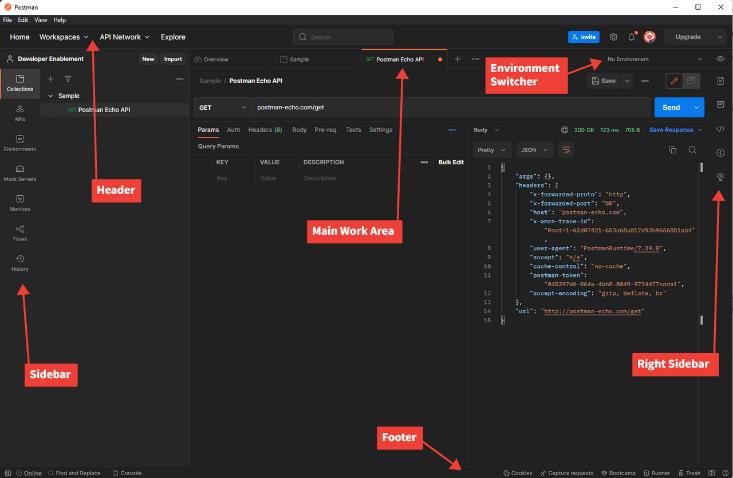This screenshot has width=733, height=478.
Task: Expand the Upgrade dropdown arrow
Action: tap(720, 37)
